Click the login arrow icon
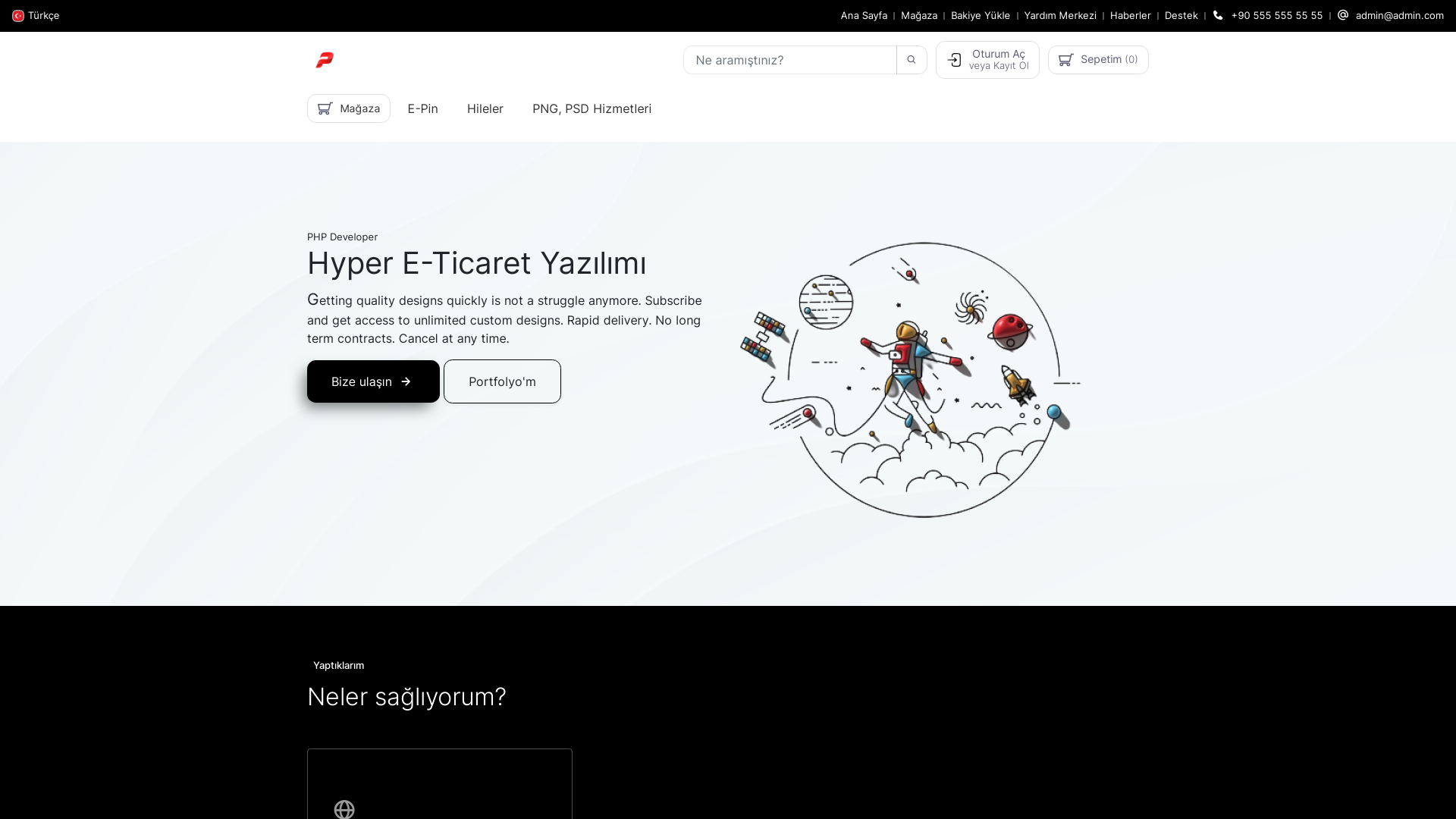Screen dimensions: 1456x819 click(955, 60)
